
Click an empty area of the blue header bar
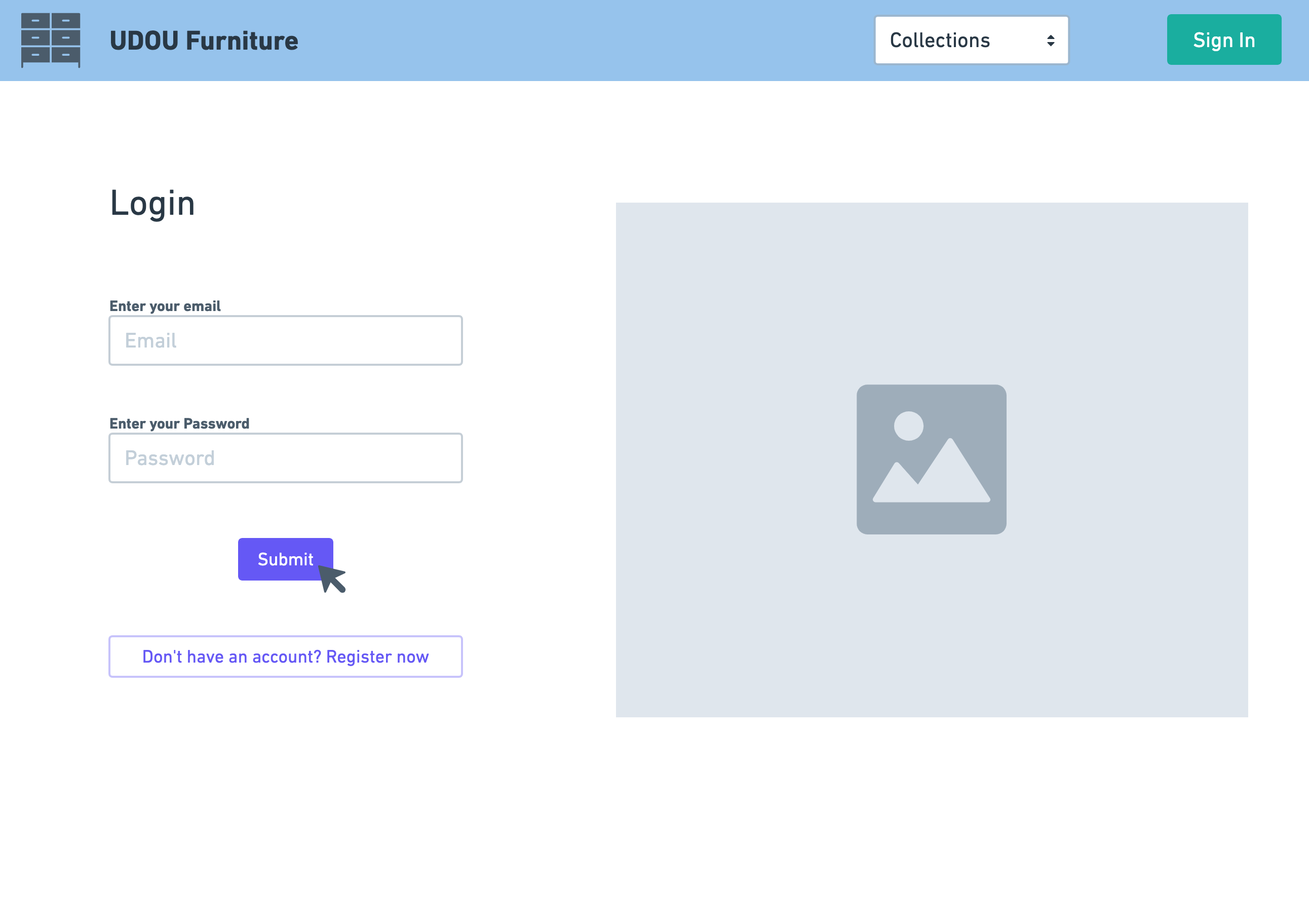pos(570,40)
